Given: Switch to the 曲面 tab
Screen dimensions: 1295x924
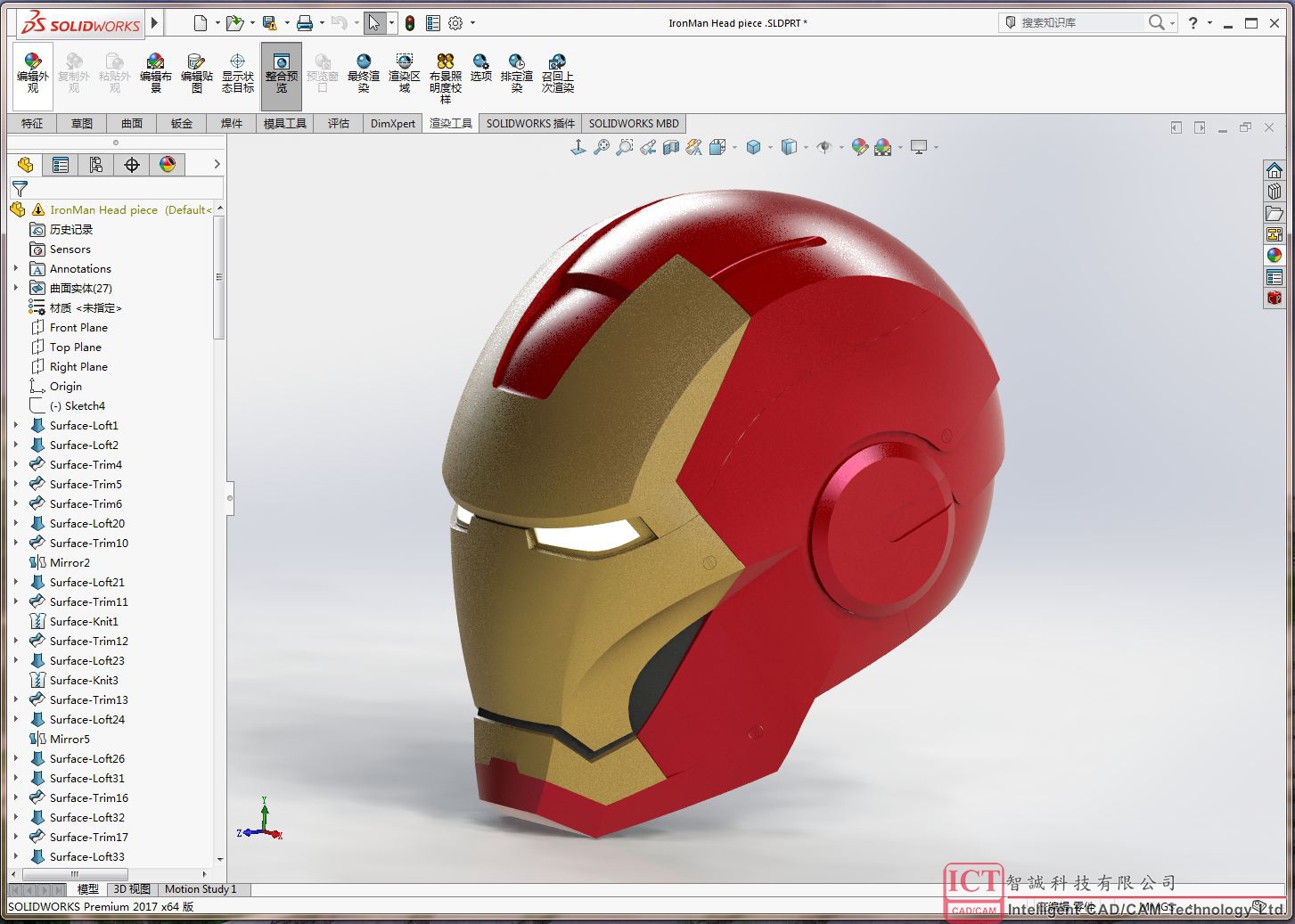Looking at the screenshot, I should [132, 124].
